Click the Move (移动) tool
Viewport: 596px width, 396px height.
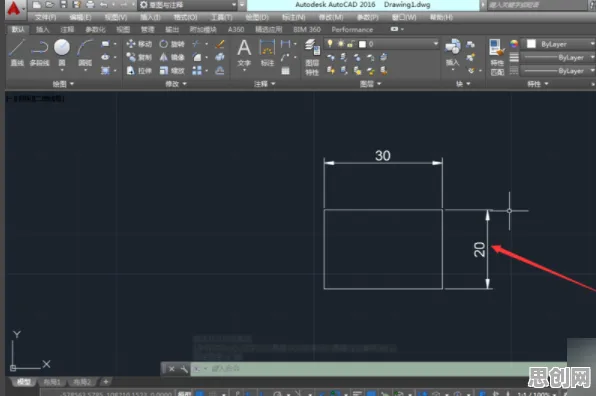click(139, 44)
